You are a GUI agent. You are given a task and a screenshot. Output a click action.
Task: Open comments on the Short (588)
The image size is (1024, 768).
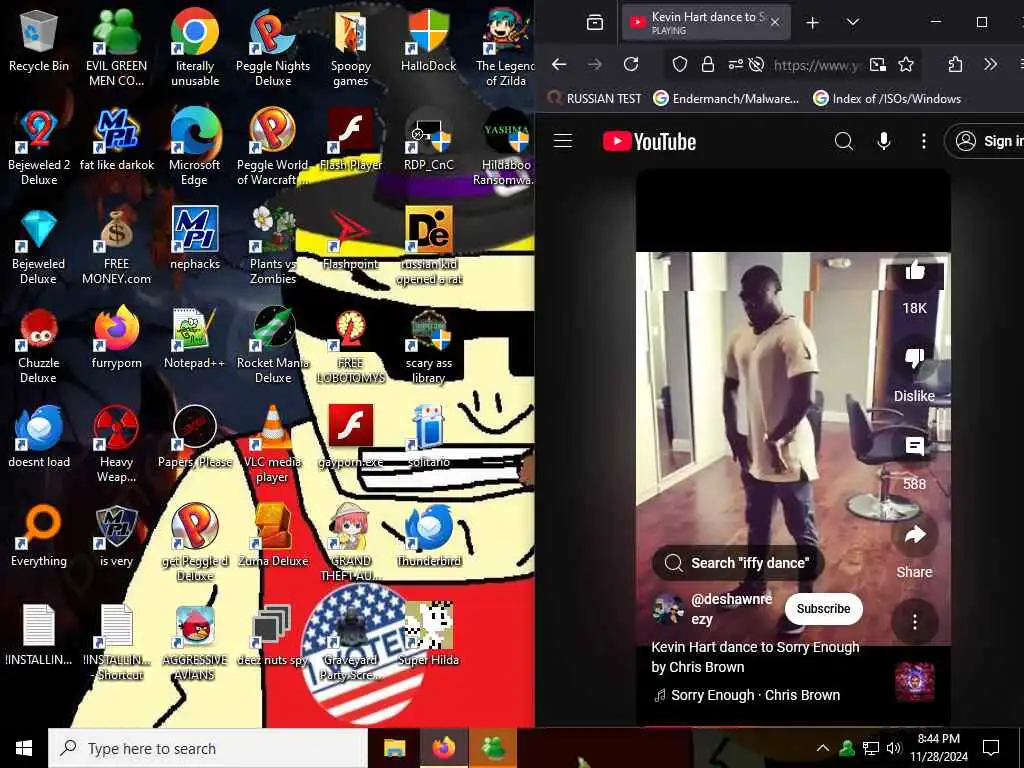point(914,447)
